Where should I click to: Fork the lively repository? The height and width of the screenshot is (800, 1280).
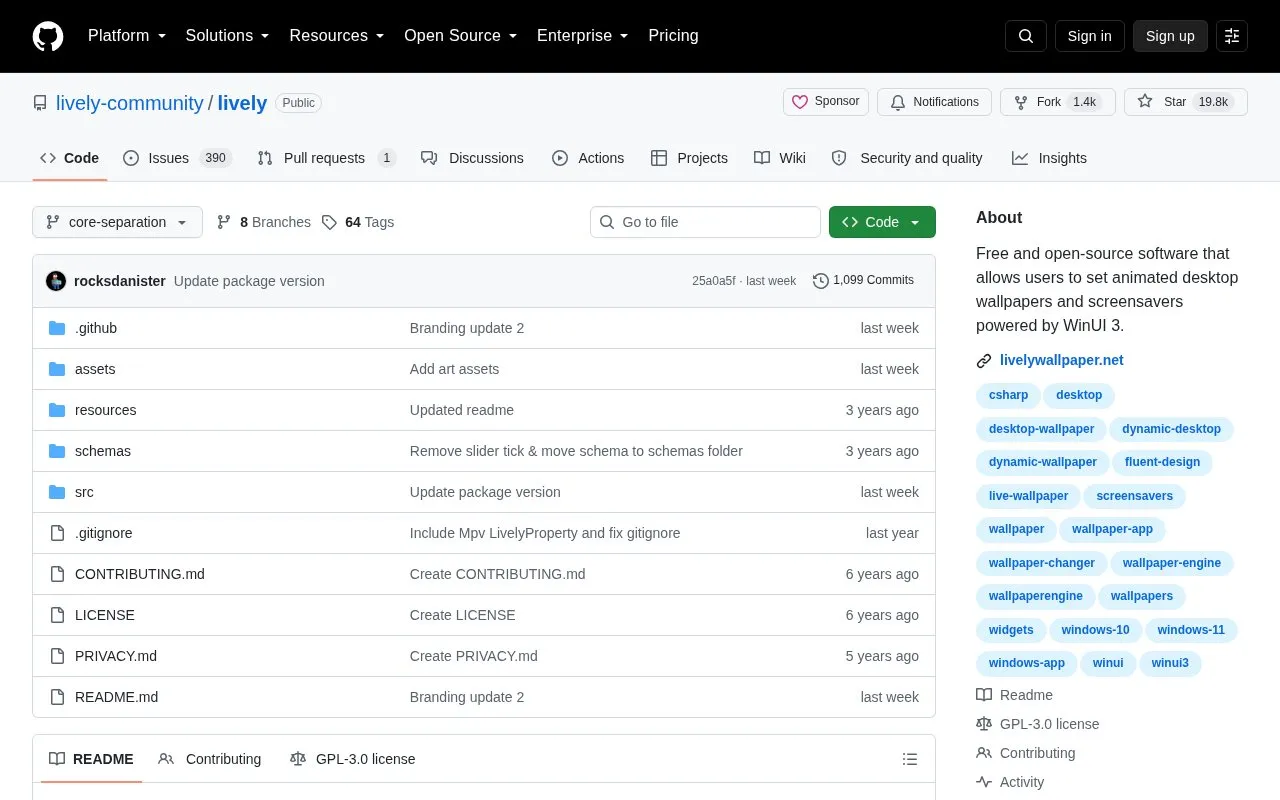pyautogui.click(x=1058, y=102)
